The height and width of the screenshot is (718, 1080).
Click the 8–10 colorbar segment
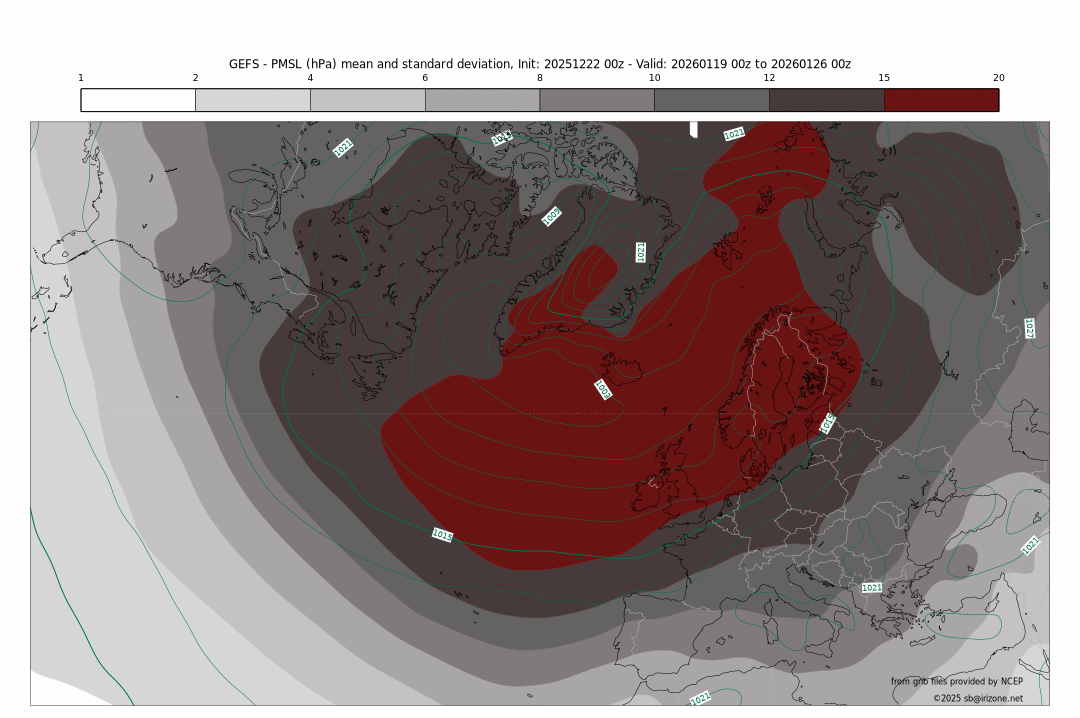tap(597, 100)
